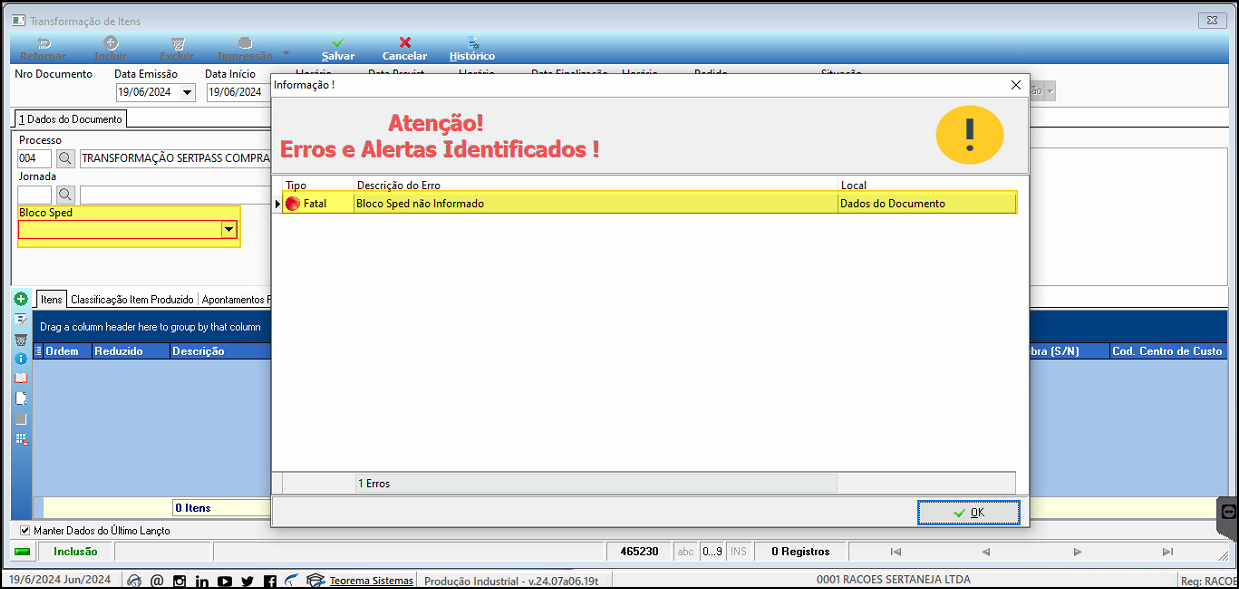Click the Processo search magnifier icon
Viewport: 1239px width, 589px height.
[x=65, y=158]
